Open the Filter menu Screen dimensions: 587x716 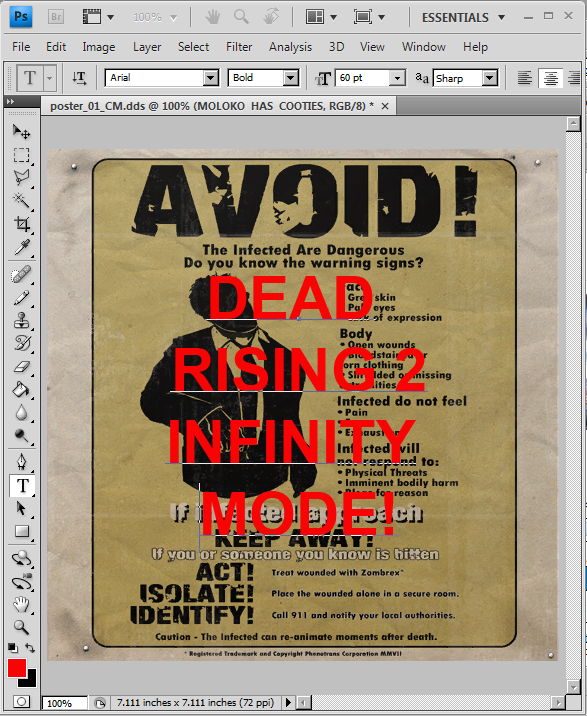(x=239, y=47)
